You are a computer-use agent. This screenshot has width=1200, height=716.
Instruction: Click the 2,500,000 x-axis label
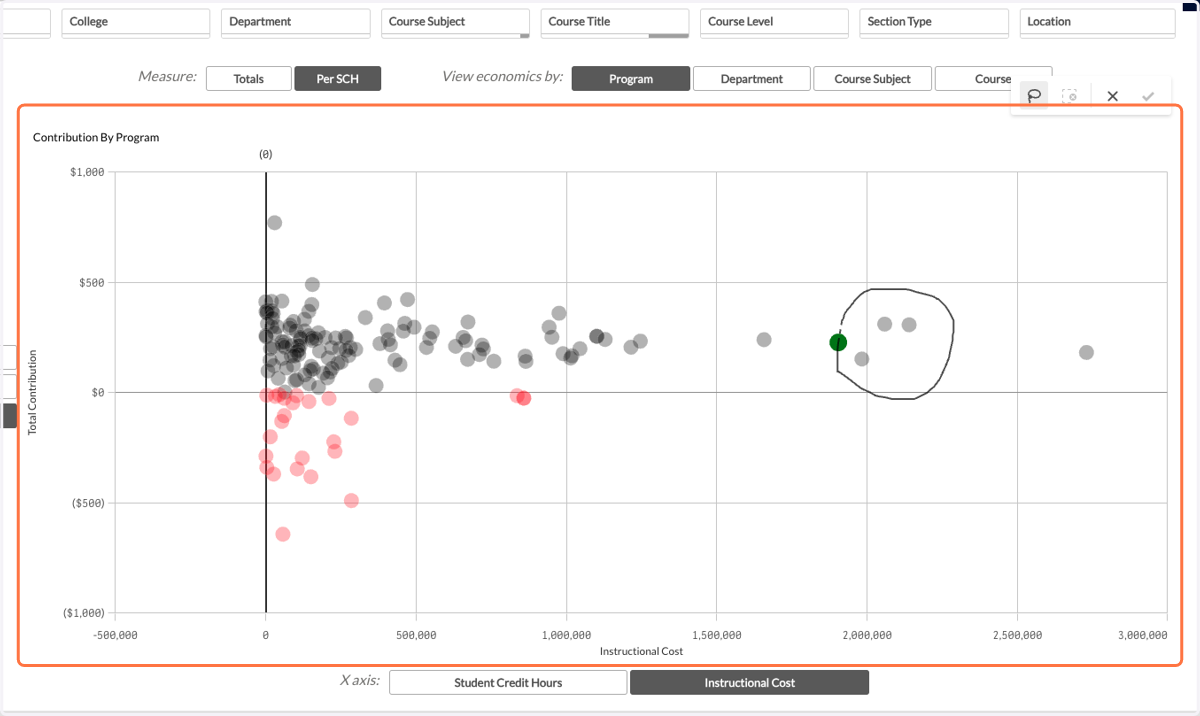(x=1017, y=634)
